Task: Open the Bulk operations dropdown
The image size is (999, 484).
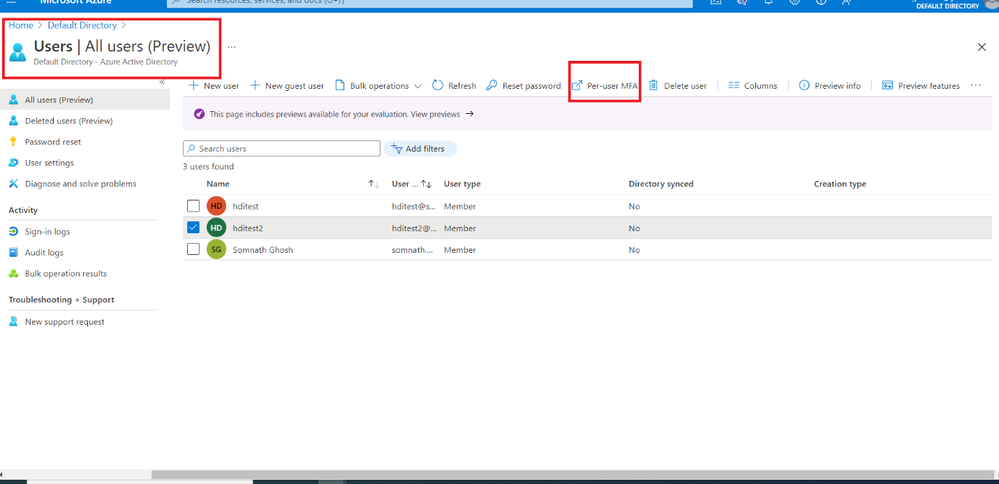Action: coord(378,86)
